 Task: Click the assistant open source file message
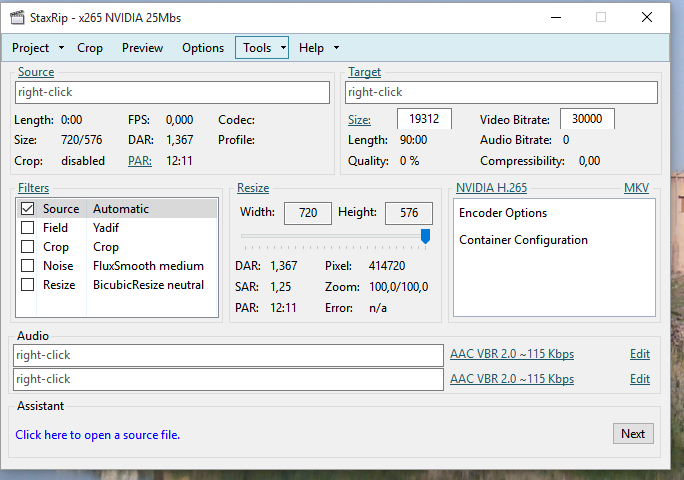(98, 435)
